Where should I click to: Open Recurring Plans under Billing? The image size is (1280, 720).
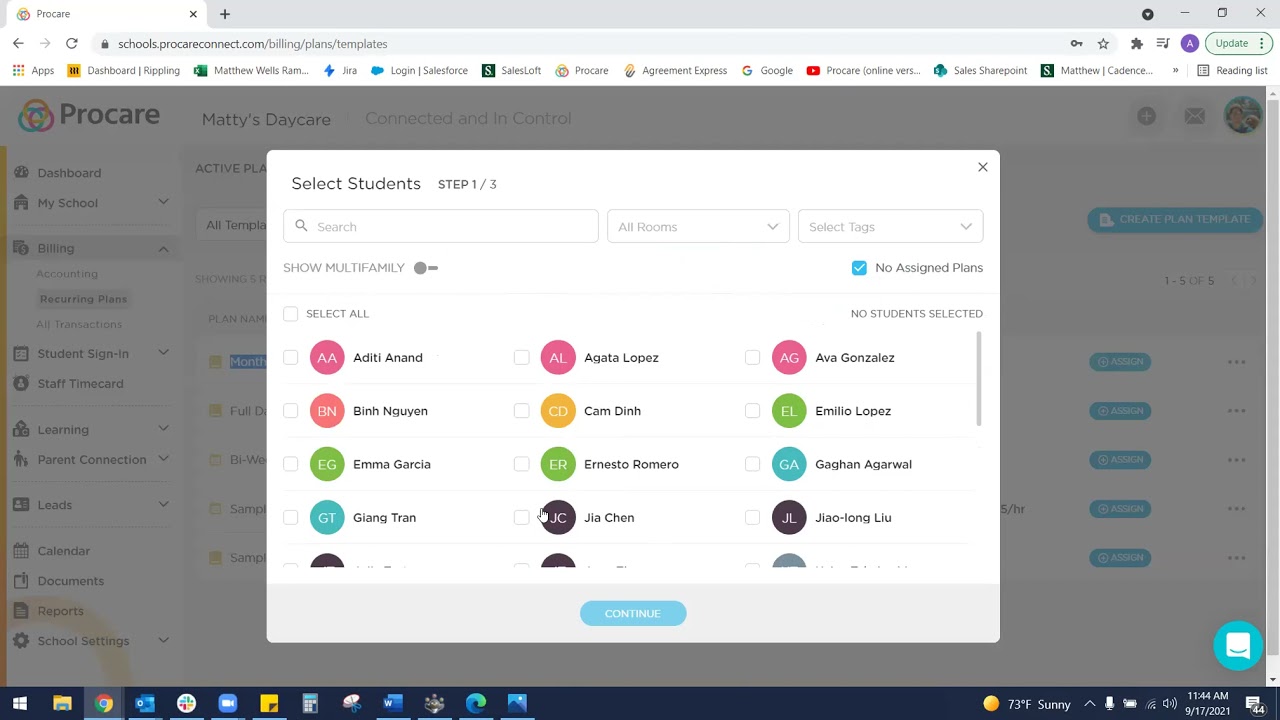coord(83,299)
